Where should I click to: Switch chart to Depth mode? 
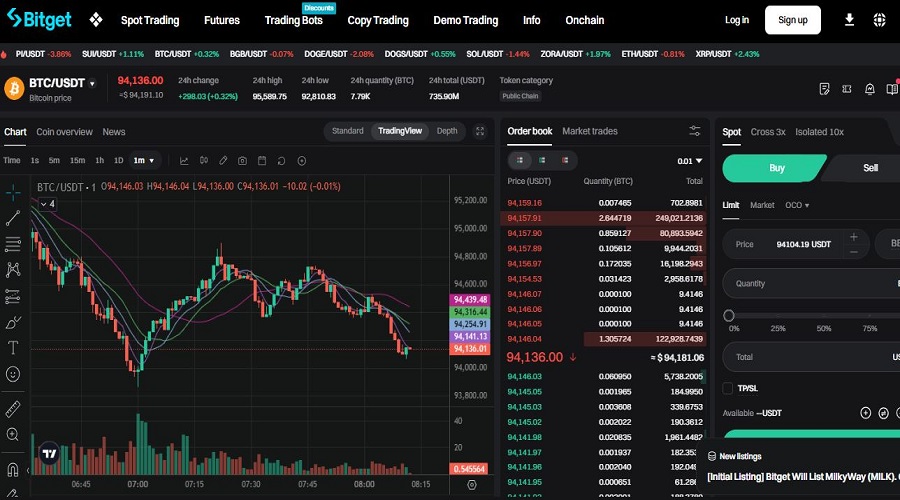pyautogui.click(x=447, y=131)
